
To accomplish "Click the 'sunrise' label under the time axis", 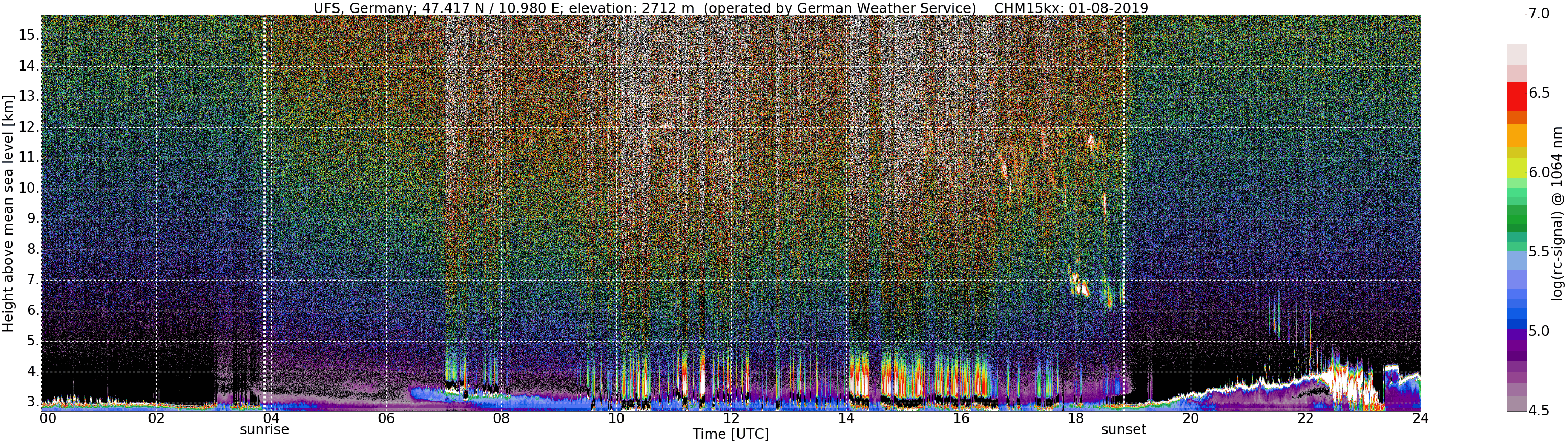I will click(x=264, y=429).
